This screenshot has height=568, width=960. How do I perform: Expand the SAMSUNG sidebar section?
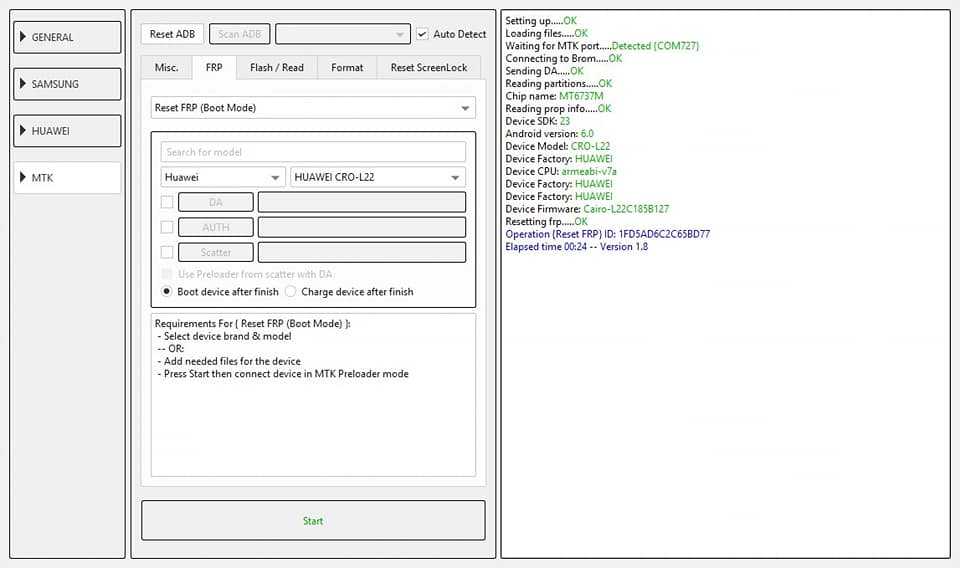[67, 84]
